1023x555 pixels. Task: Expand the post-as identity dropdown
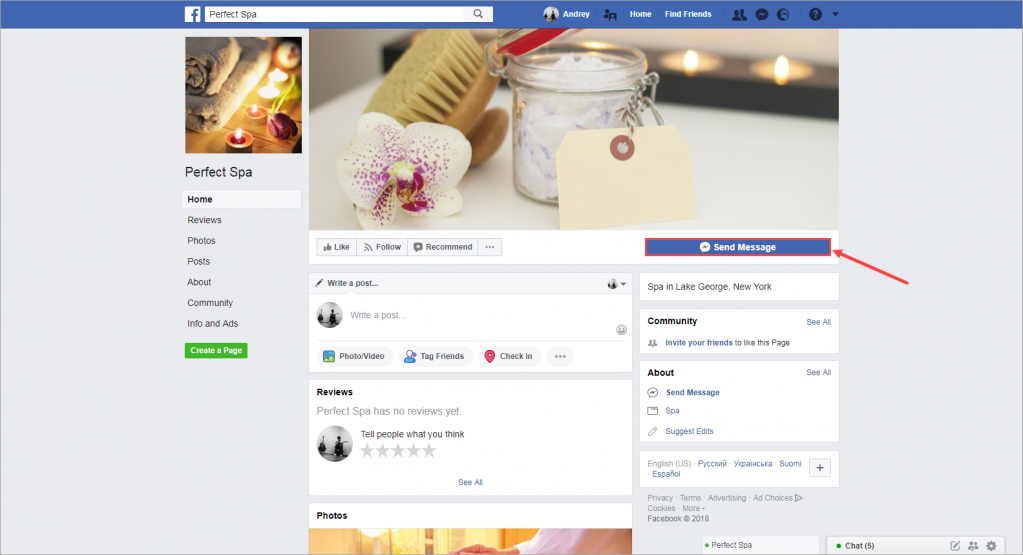tap(617, 284)
